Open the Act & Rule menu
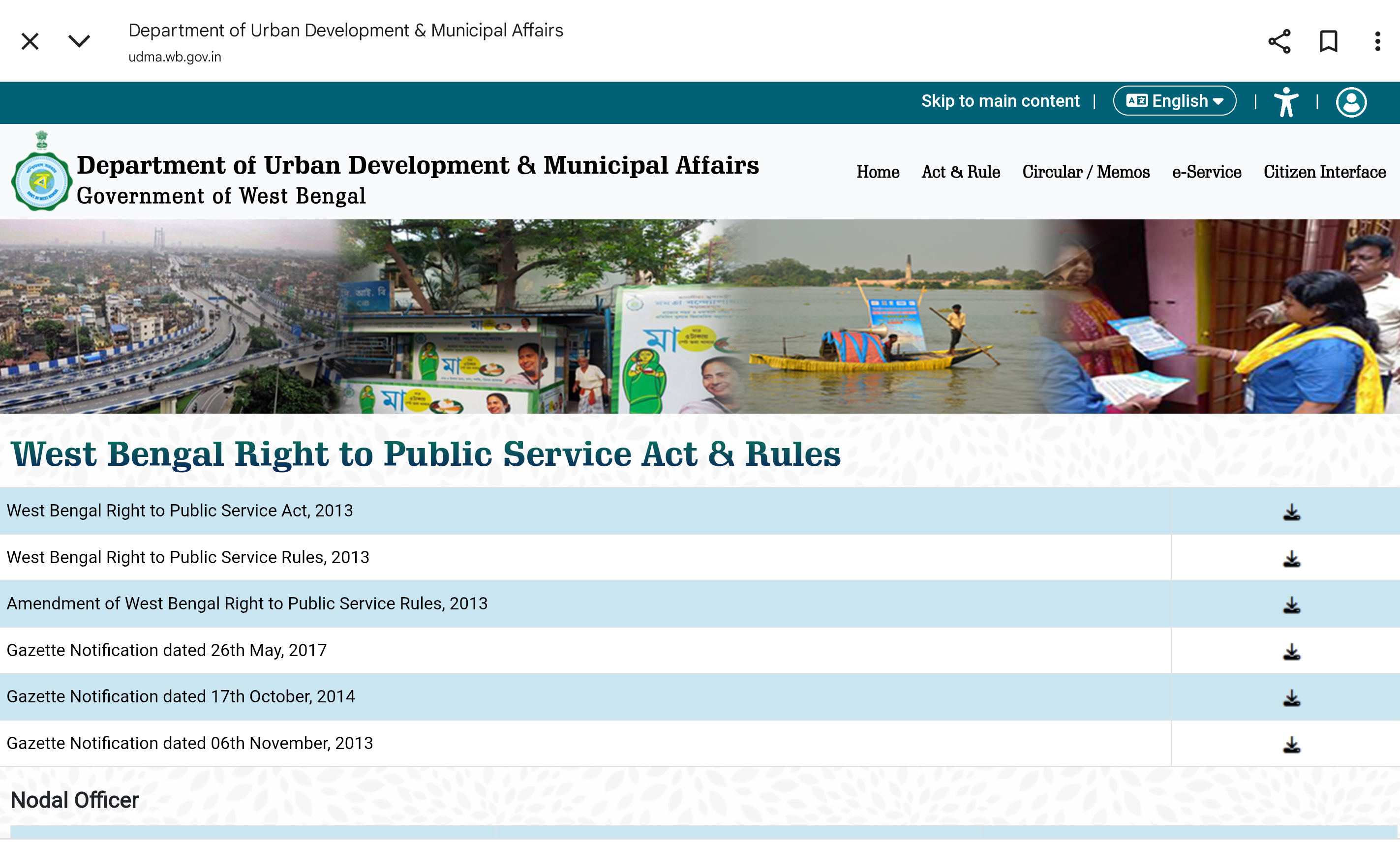 pos(960,172)
